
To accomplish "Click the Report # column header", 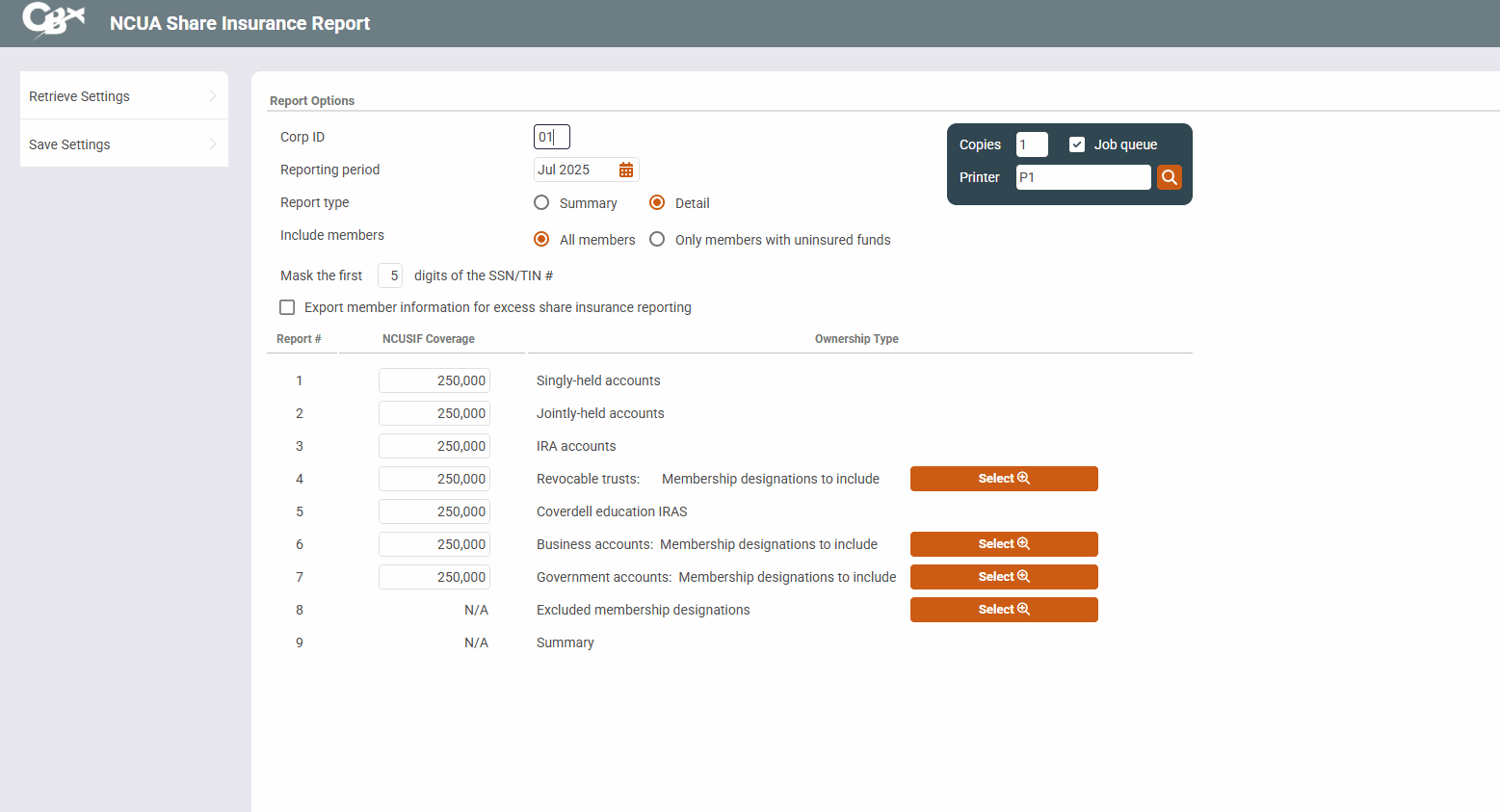I will (x=299, y=339).
